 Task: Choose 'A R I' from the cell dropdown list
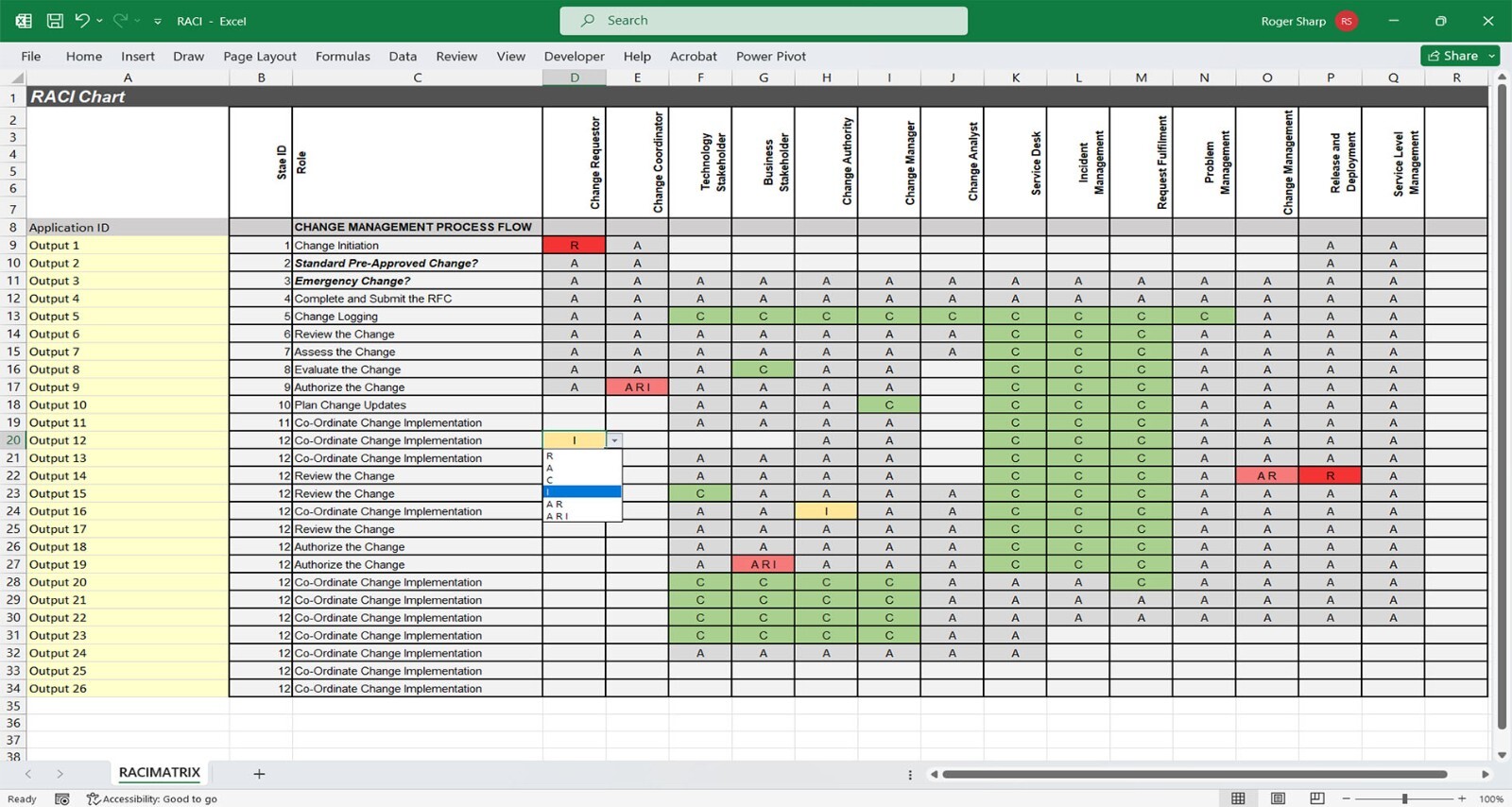pos(558,516)
